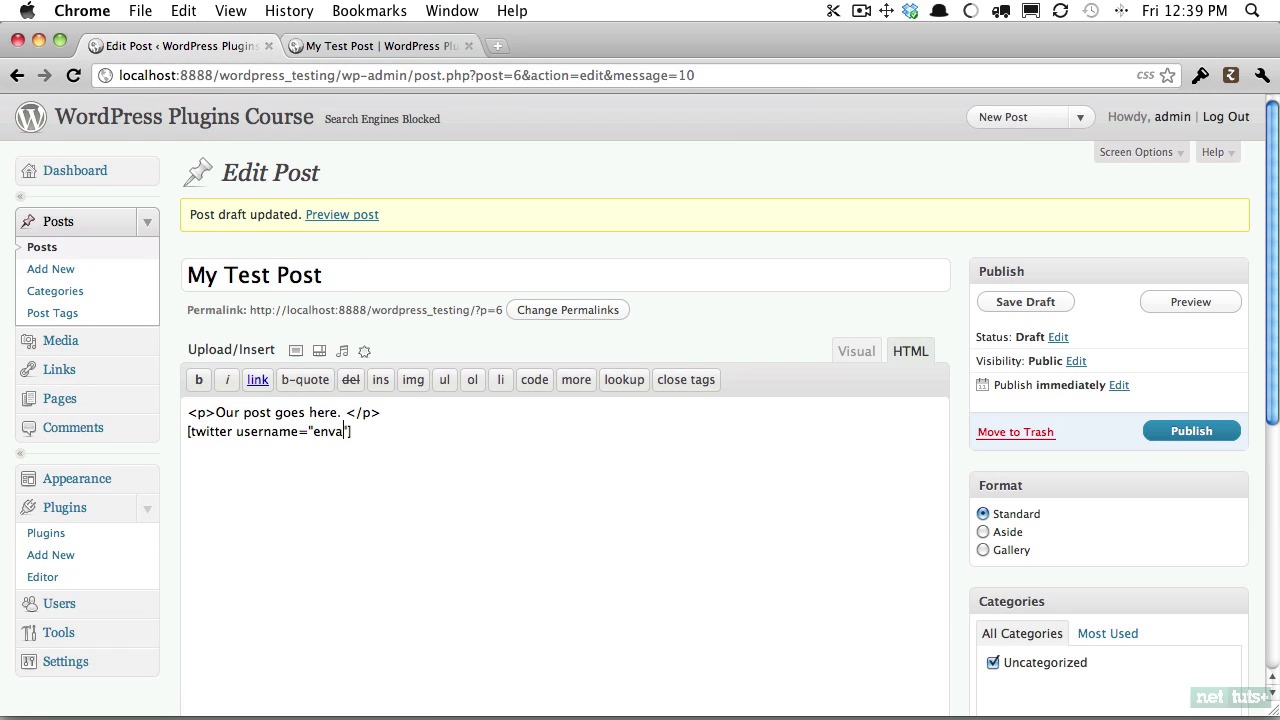The width and height of the screenshot is (1280, 720).
Task: Select the Gallery post format
Action: pos(983,550)
